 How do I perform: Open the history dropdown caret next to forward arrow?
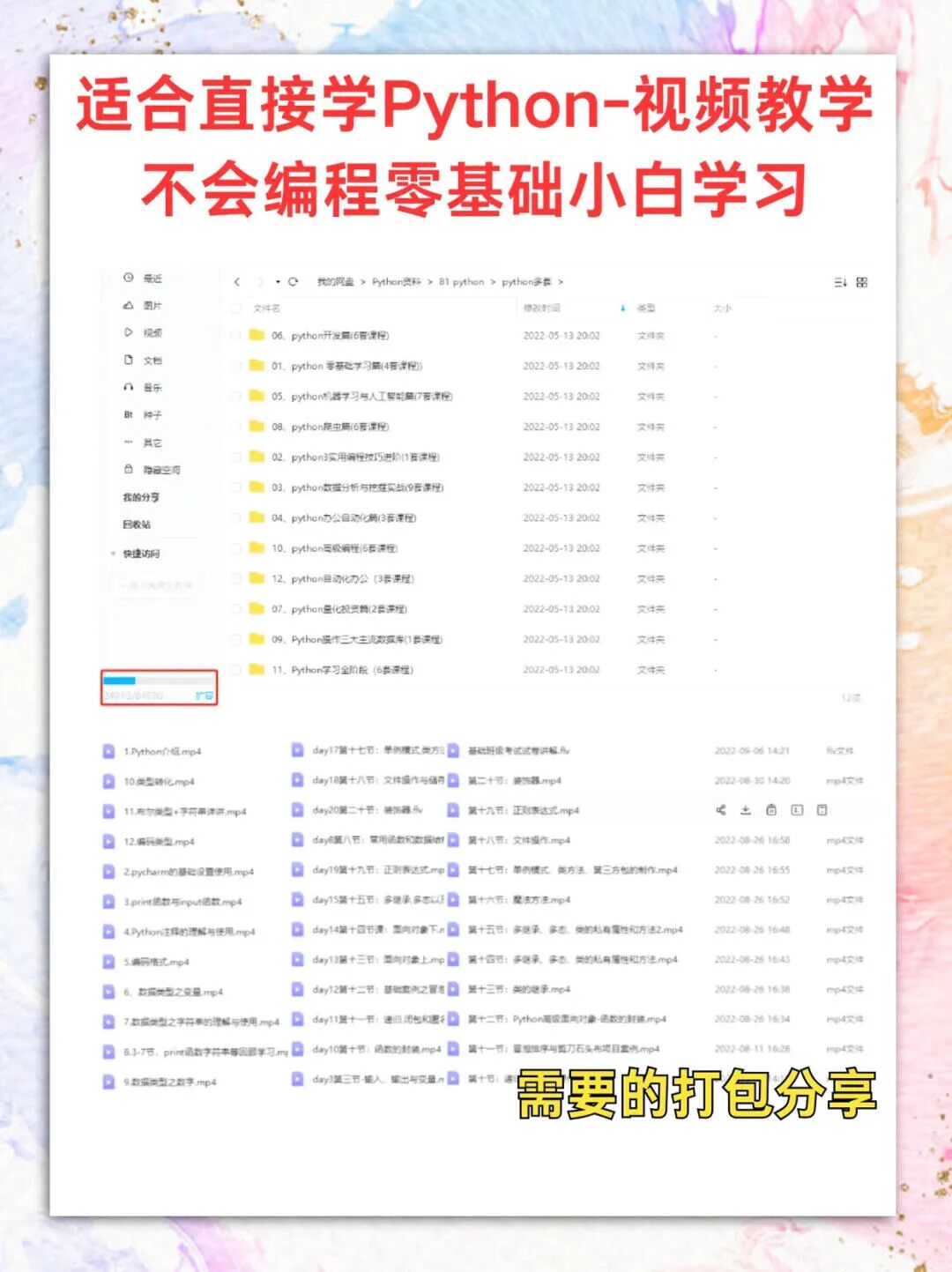point(278,282)
